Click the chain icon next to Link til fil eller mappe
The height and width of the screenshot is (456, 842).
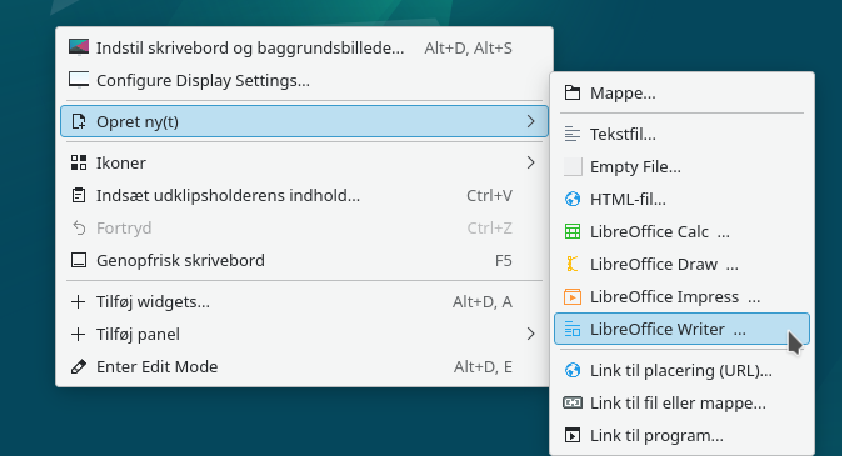[x=572, y=402]
